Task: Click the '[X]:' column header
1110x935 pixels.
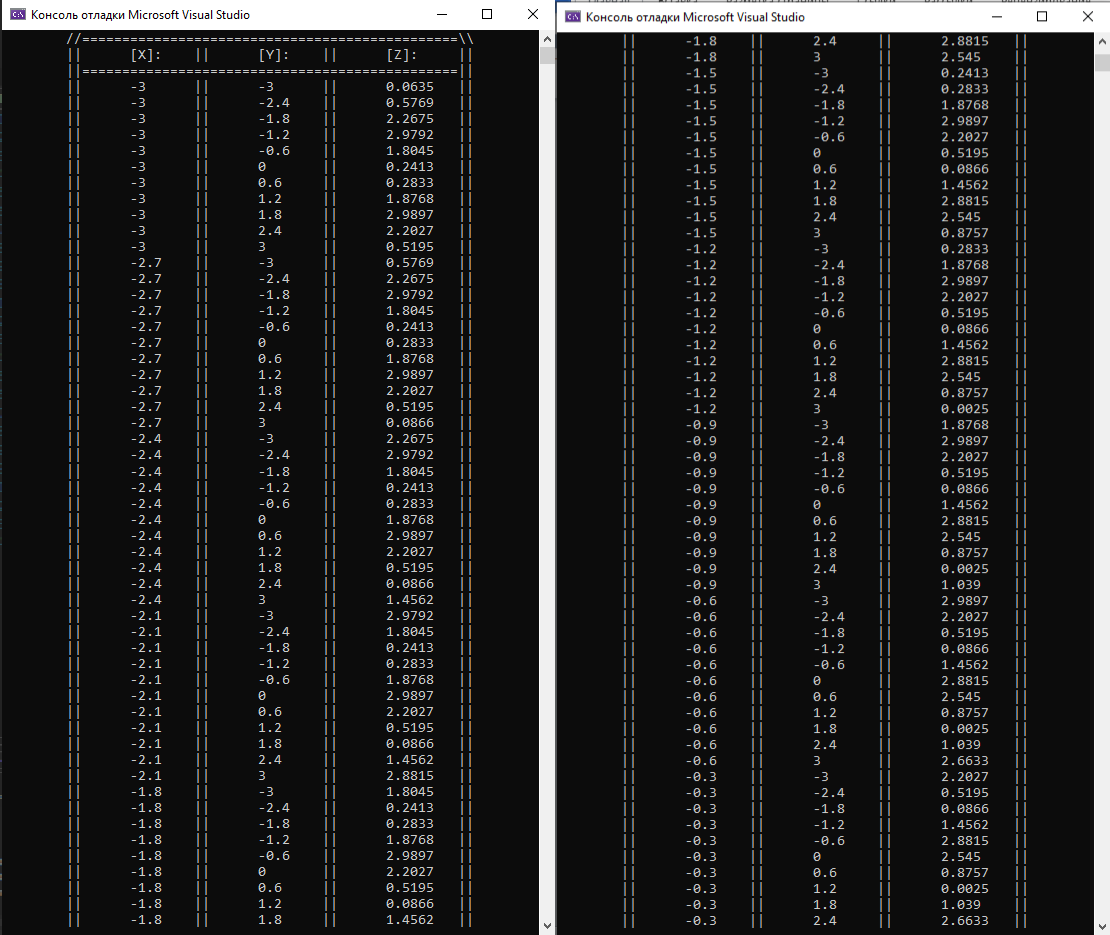Action: point(146,55)
